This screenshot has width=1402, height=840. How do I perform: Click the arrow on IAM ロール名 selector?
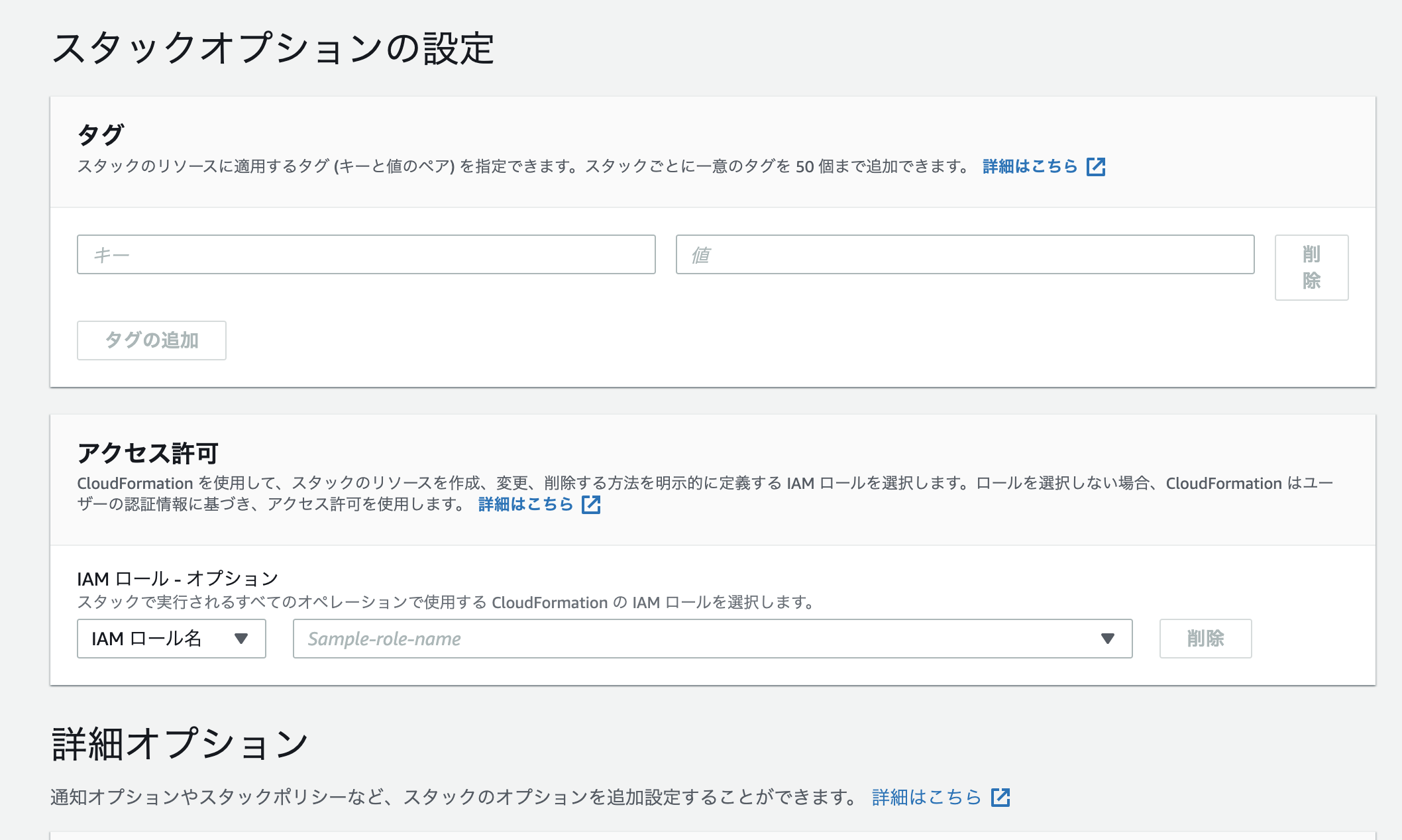(x=241, y=639)
